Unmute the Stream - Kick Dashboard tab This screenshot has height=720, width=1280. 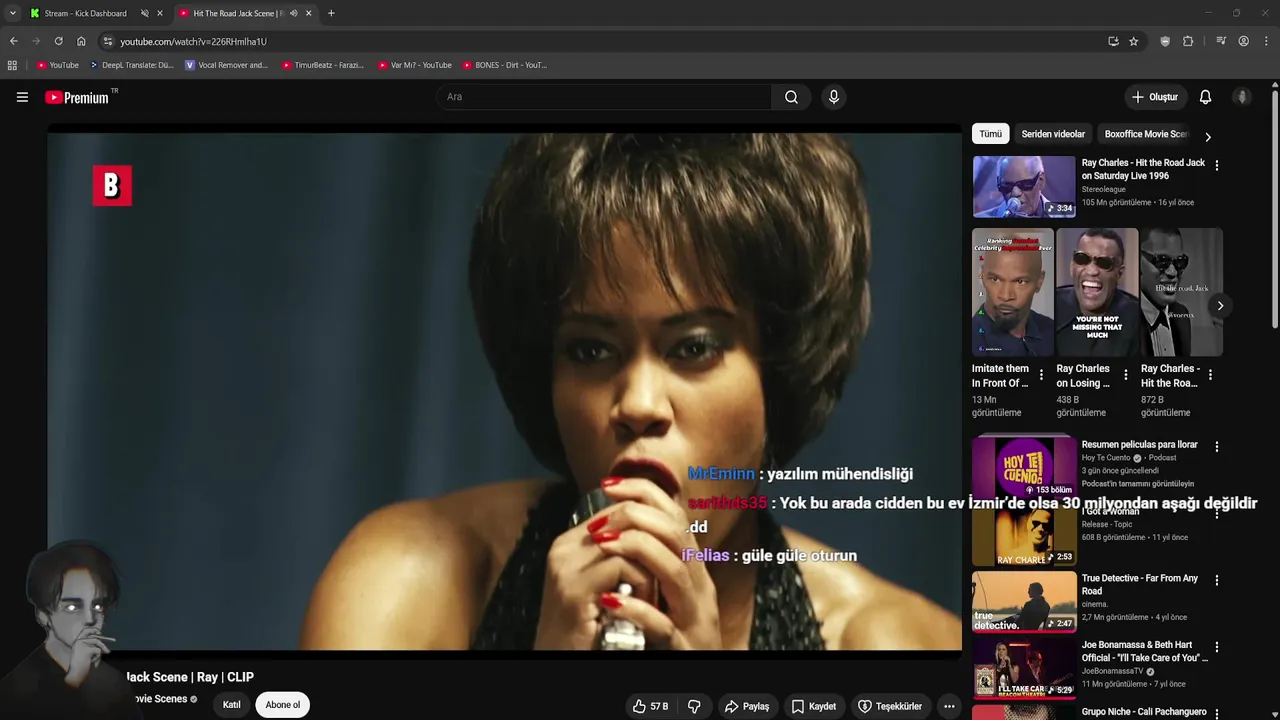tap(144, 13)
